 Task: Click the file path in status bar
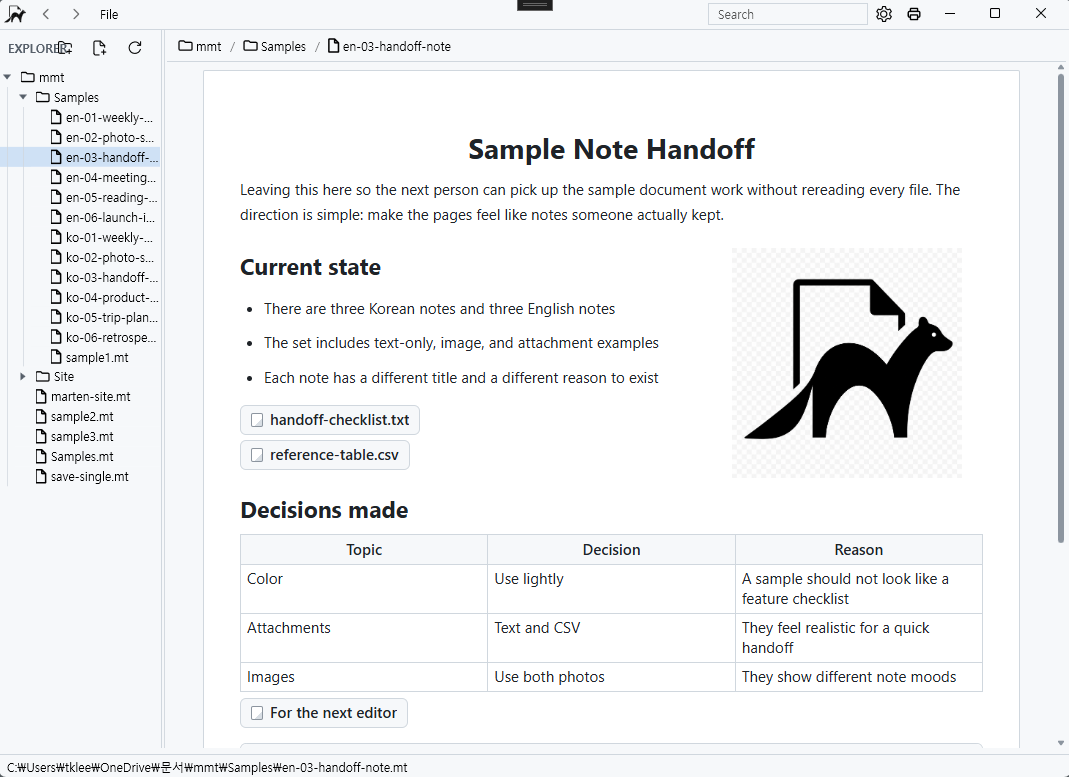point(207,767)
